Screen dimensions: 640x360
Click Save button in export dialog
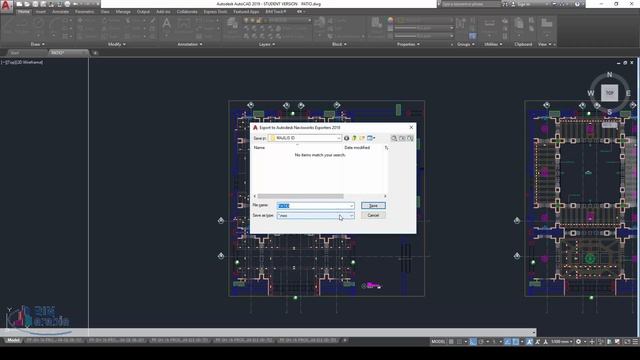(373, 206)
